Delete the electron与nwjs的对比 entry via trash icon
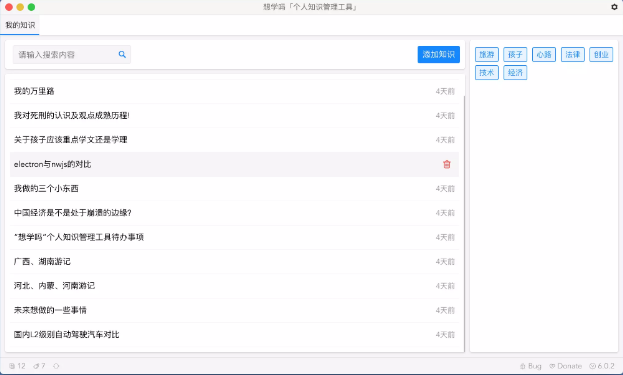The image size is (623, 375). click(447, 164)
